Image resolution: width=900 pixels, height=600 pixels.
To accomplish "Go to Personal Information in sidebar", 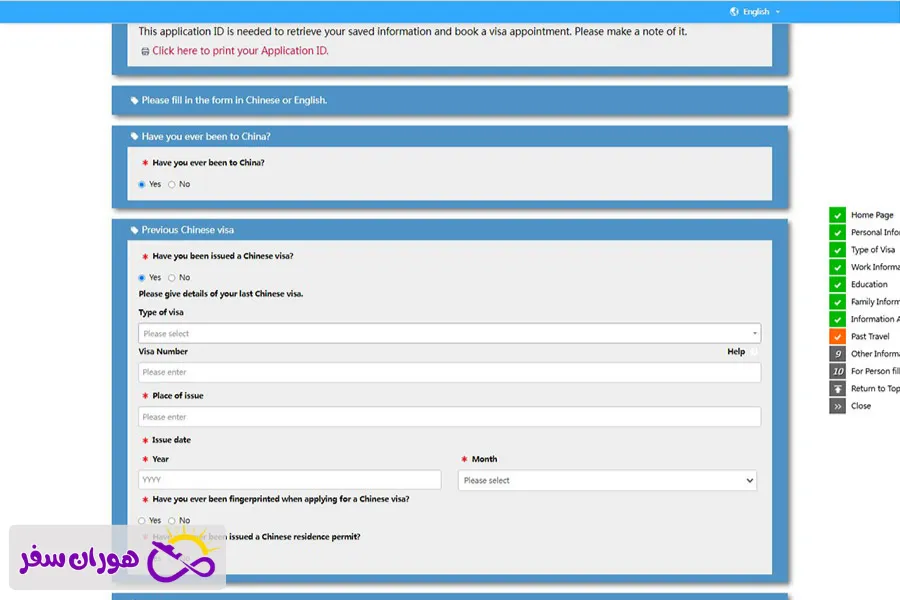I will 874,233.
